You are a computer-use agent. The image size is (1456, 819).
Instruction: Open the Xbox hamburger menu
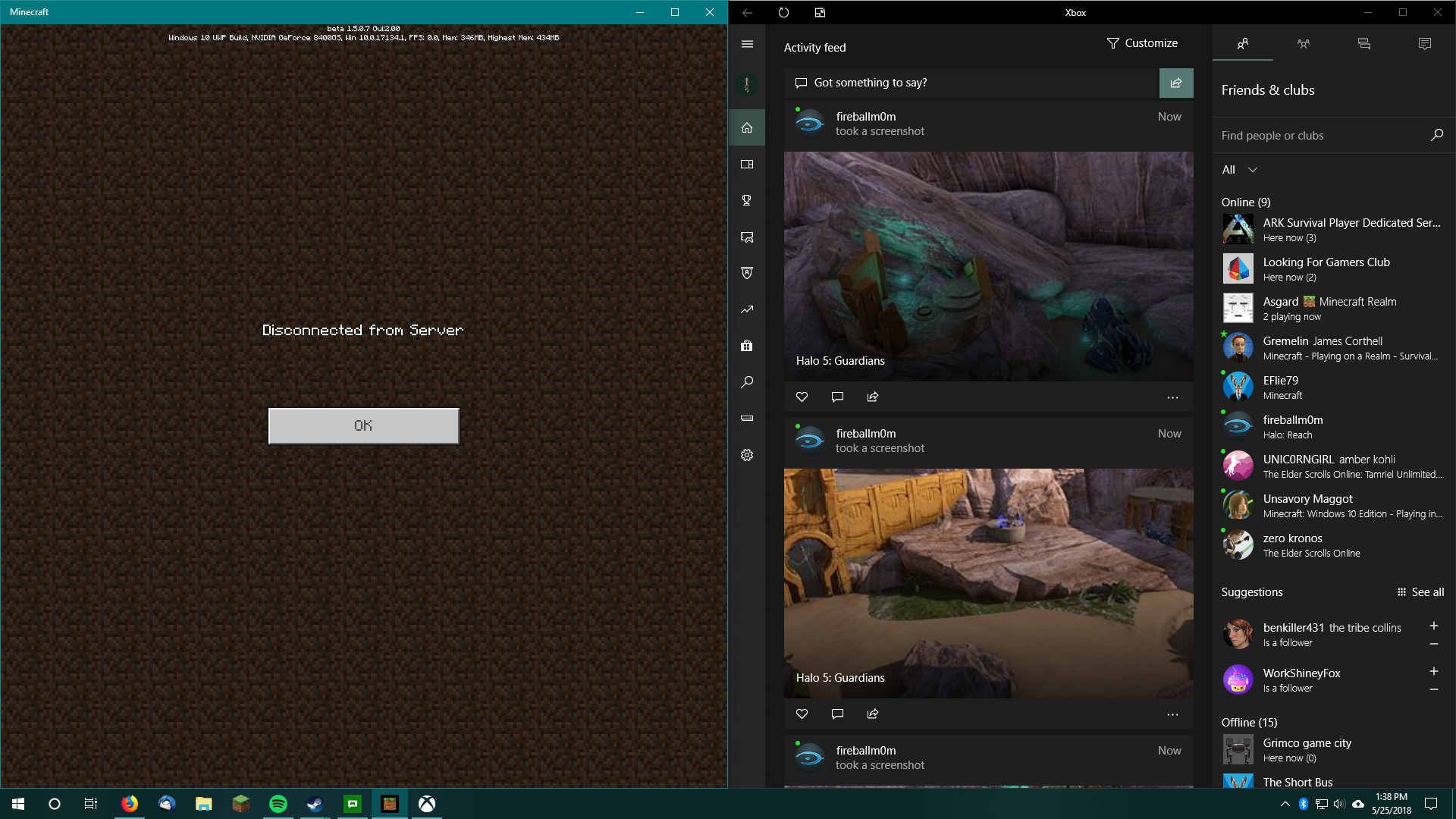click(x=747, y=44)
